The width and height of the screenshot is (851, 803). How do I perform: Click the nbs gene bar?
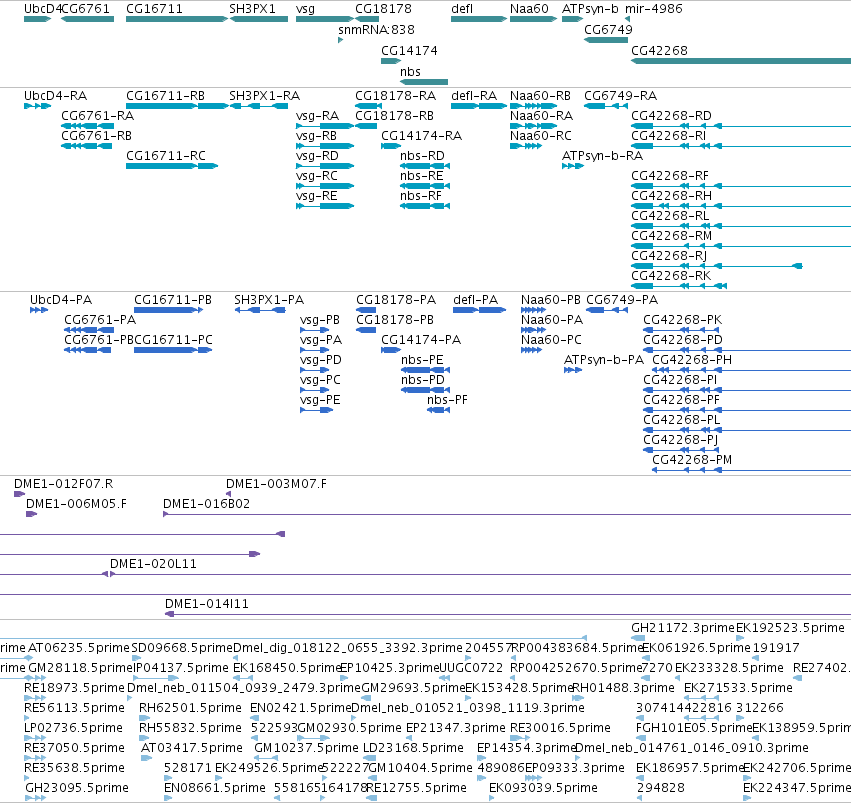(x=424, y=82)
